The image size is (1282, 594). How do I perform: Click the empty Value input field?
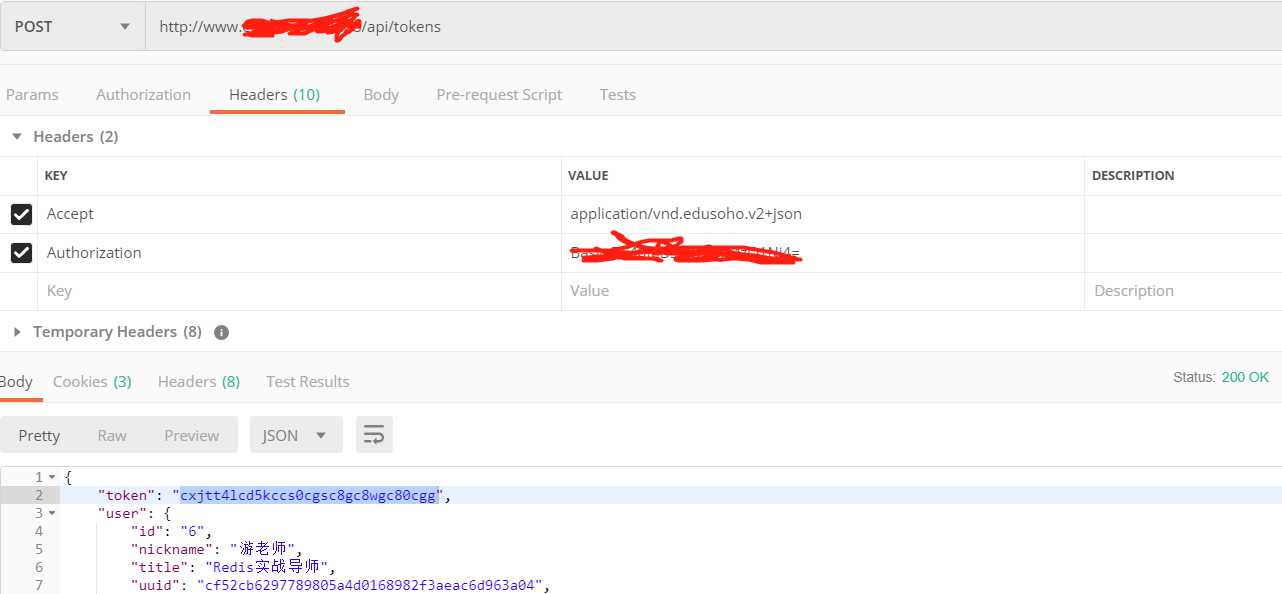tap(823, 291)
